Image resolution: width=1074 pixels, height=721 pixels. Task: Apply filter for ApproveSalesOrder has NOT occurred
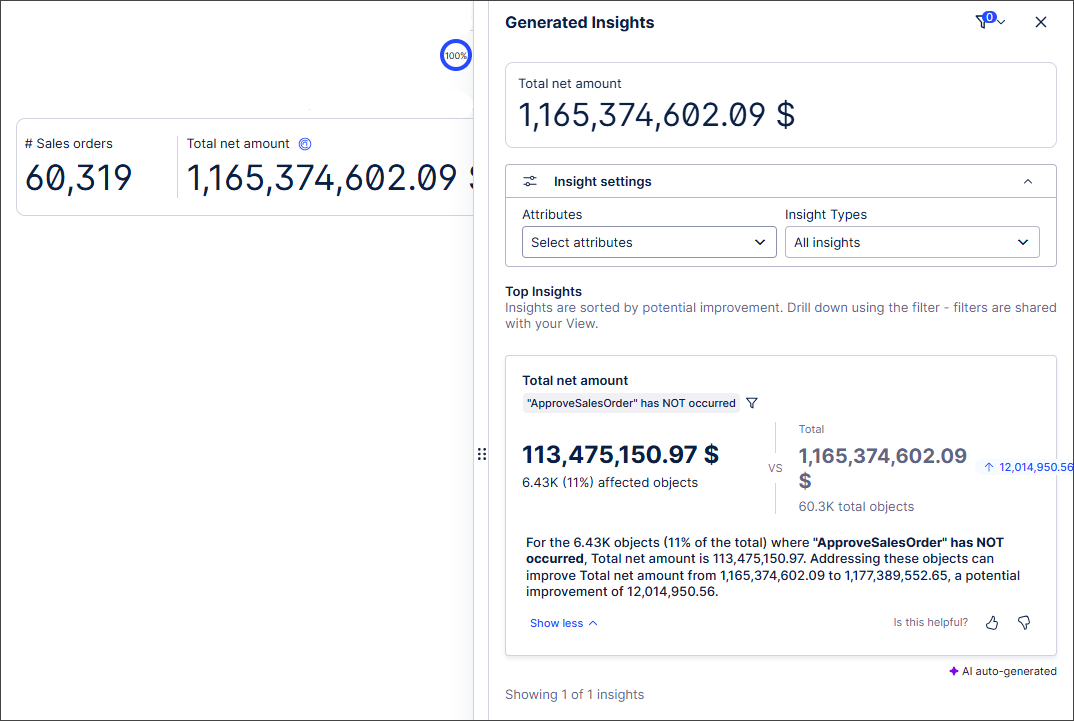[752, 403]
